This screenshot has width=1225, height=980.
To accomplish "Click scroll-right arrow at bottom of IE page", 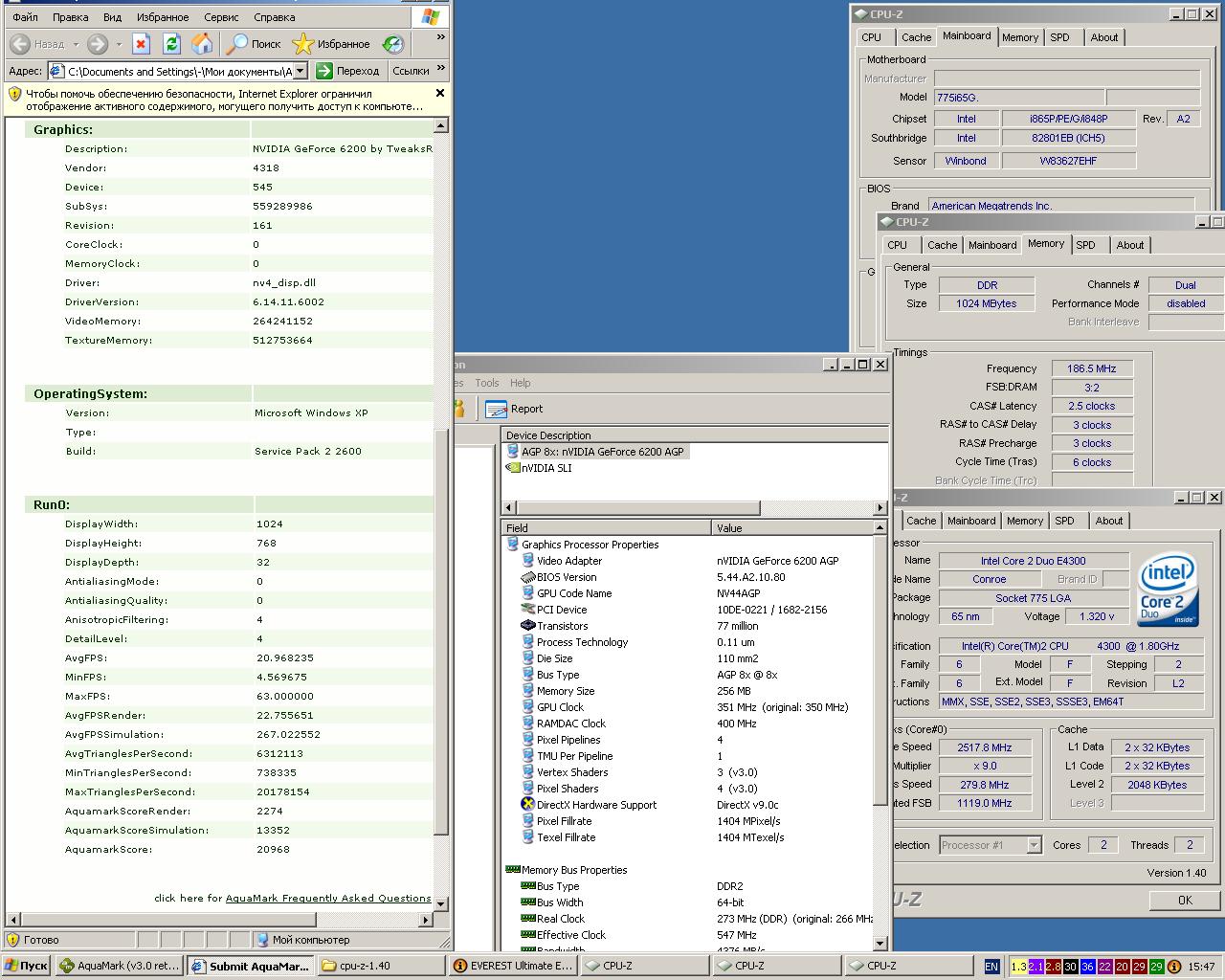I will [x=427, y=920].
